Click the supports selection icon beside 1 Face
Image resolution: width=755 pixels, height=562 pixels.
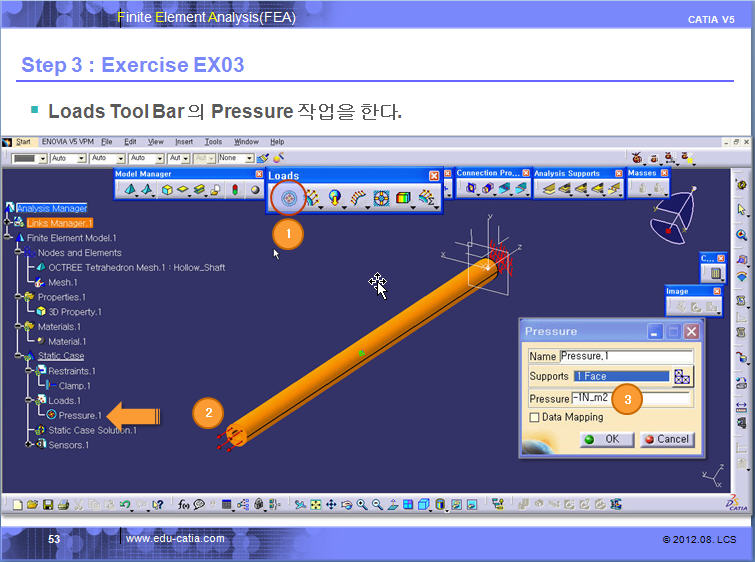pyautogui.click(x=682, y=377)
